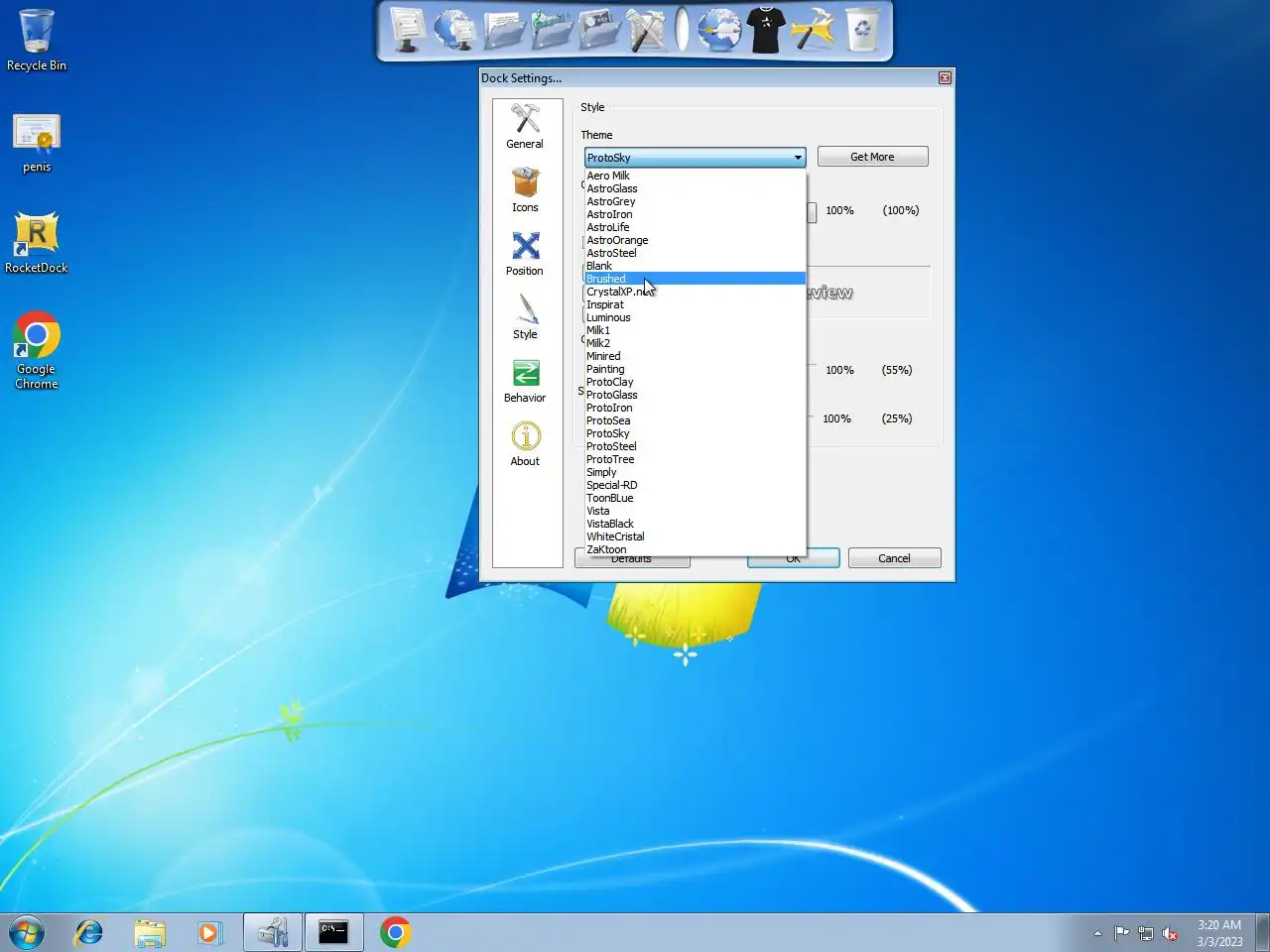The width and height of the screenshot is (1270, 952).
Task: Choose AstroSteel in the theme list
Action: pos(695,253)
